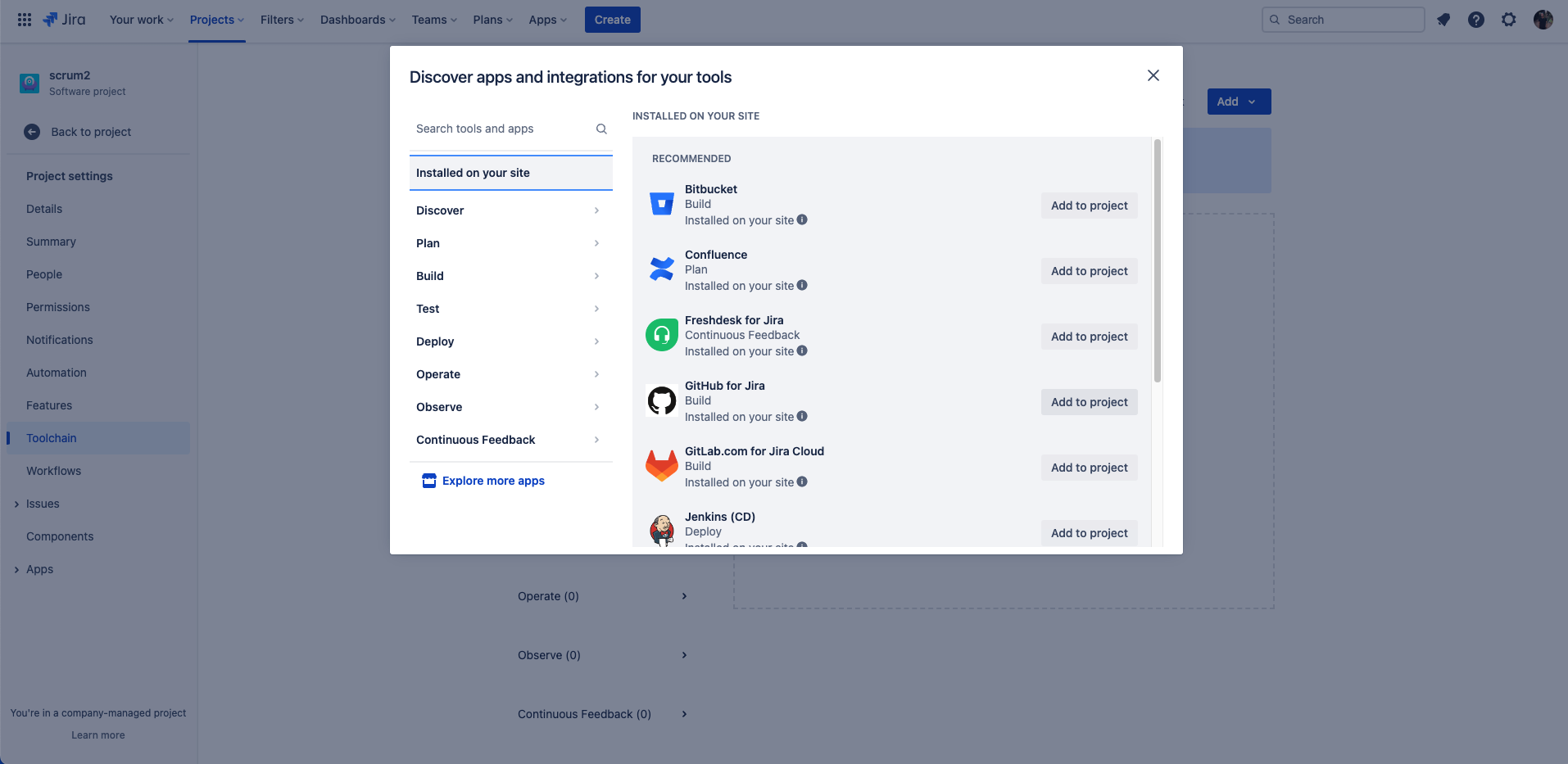Click the GitHub for Jira icon

662,400
